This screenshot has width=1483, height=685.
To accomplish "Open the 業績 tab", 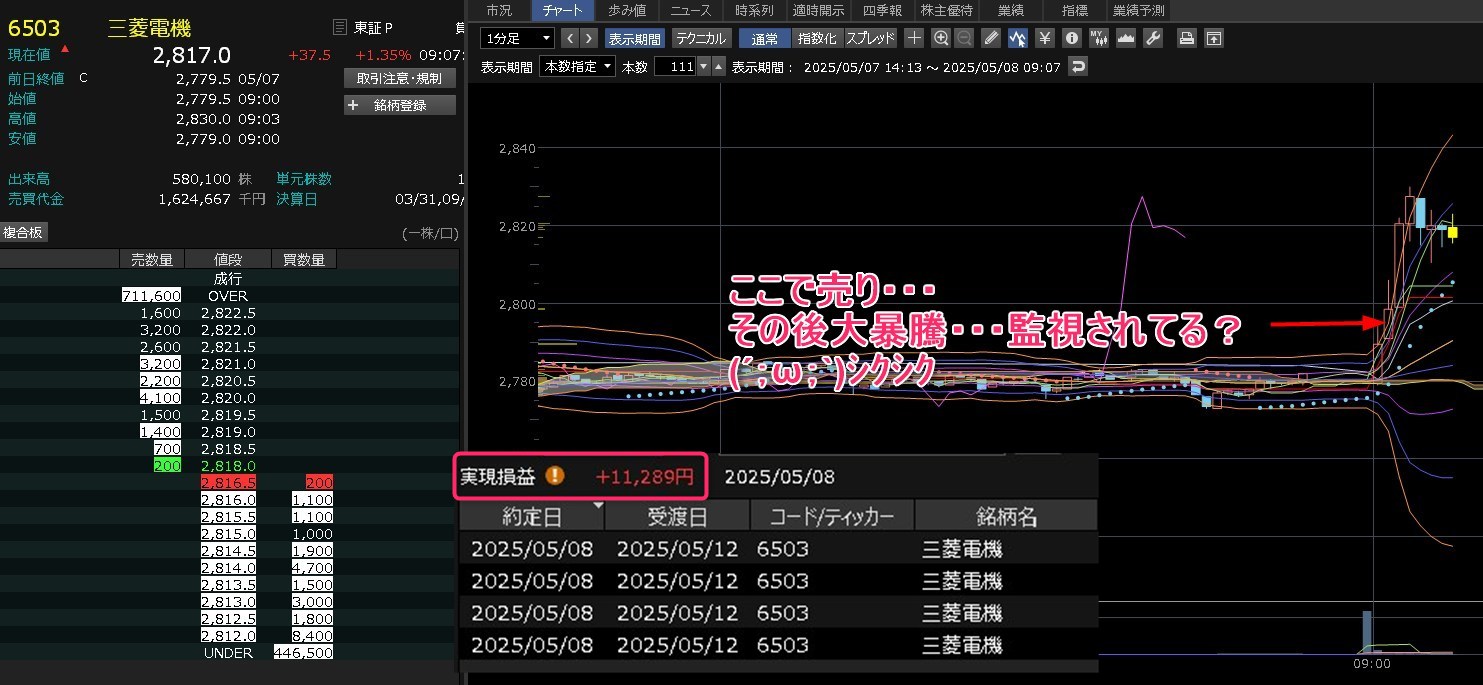I will click(x=1010, y=10).
